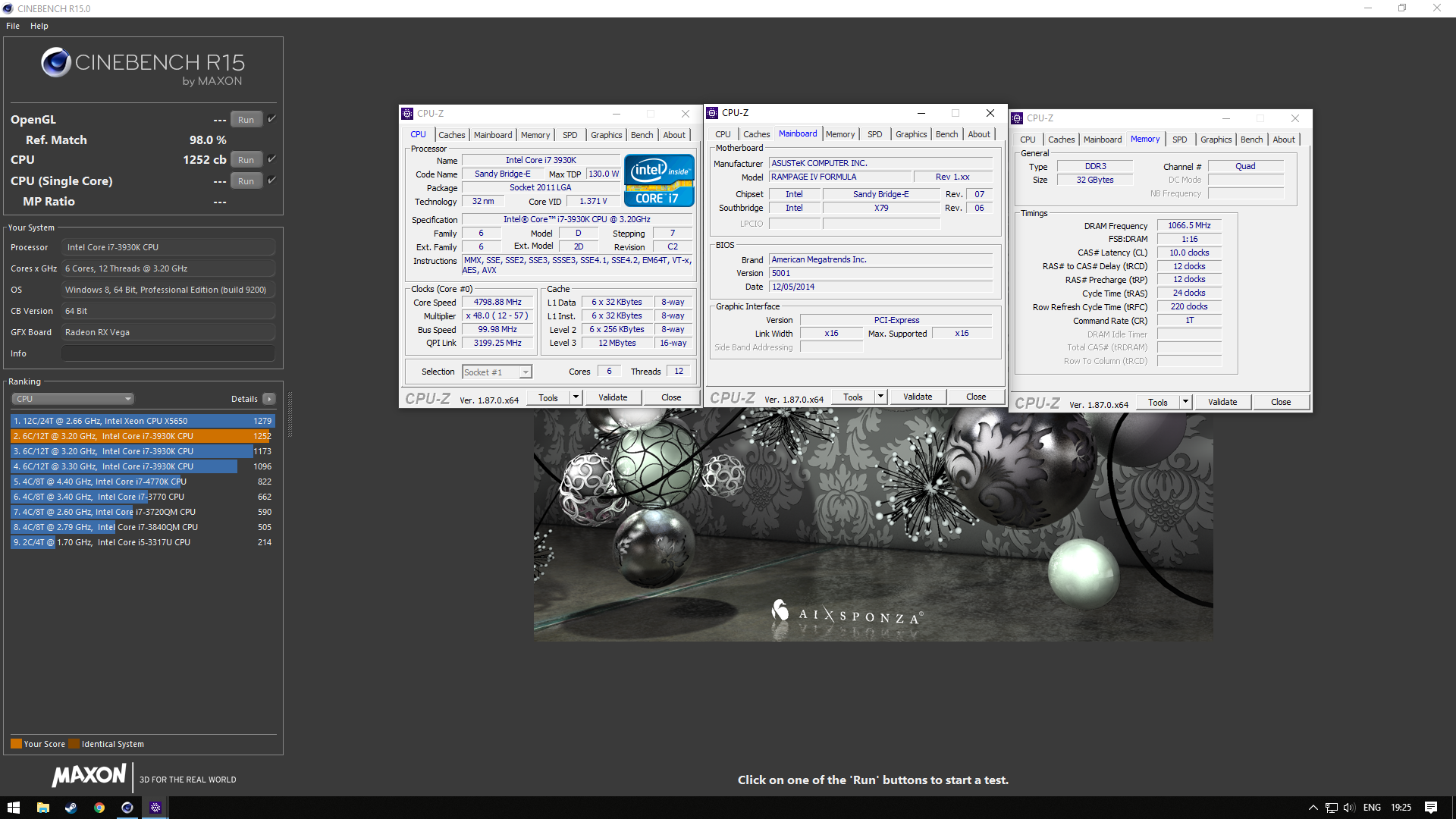Run the OpenGL benchmark
Image resolution: width=1456 pixels, height=819 pixels.
246,120
